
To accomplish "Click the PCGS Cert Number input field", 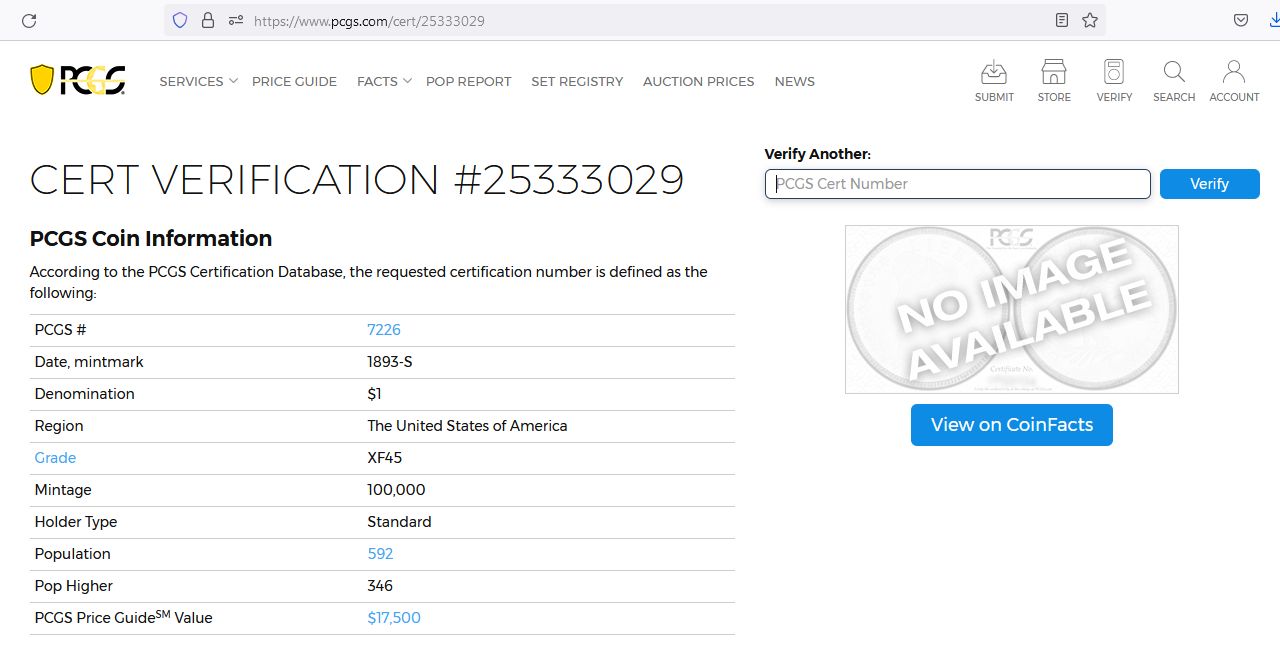I will (958, 184).
